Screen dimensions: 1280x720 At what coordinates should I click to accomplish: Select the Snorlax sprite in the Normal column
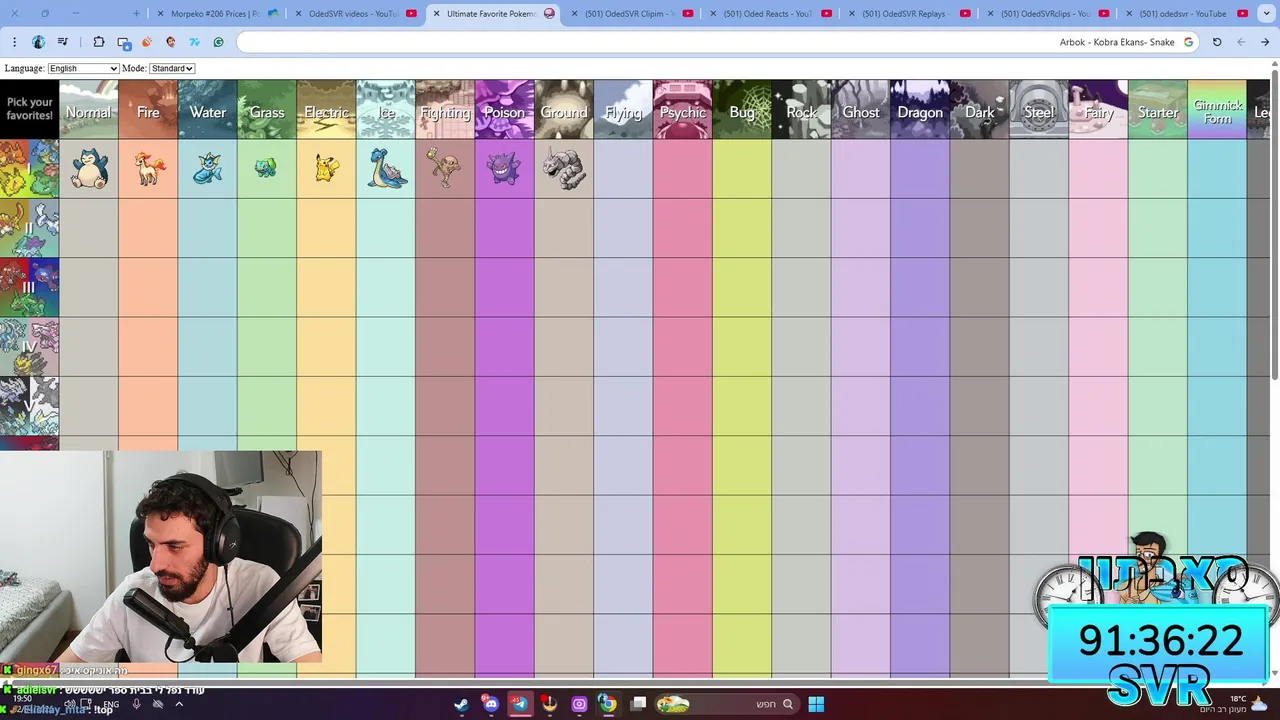click(x=89, y=169)
